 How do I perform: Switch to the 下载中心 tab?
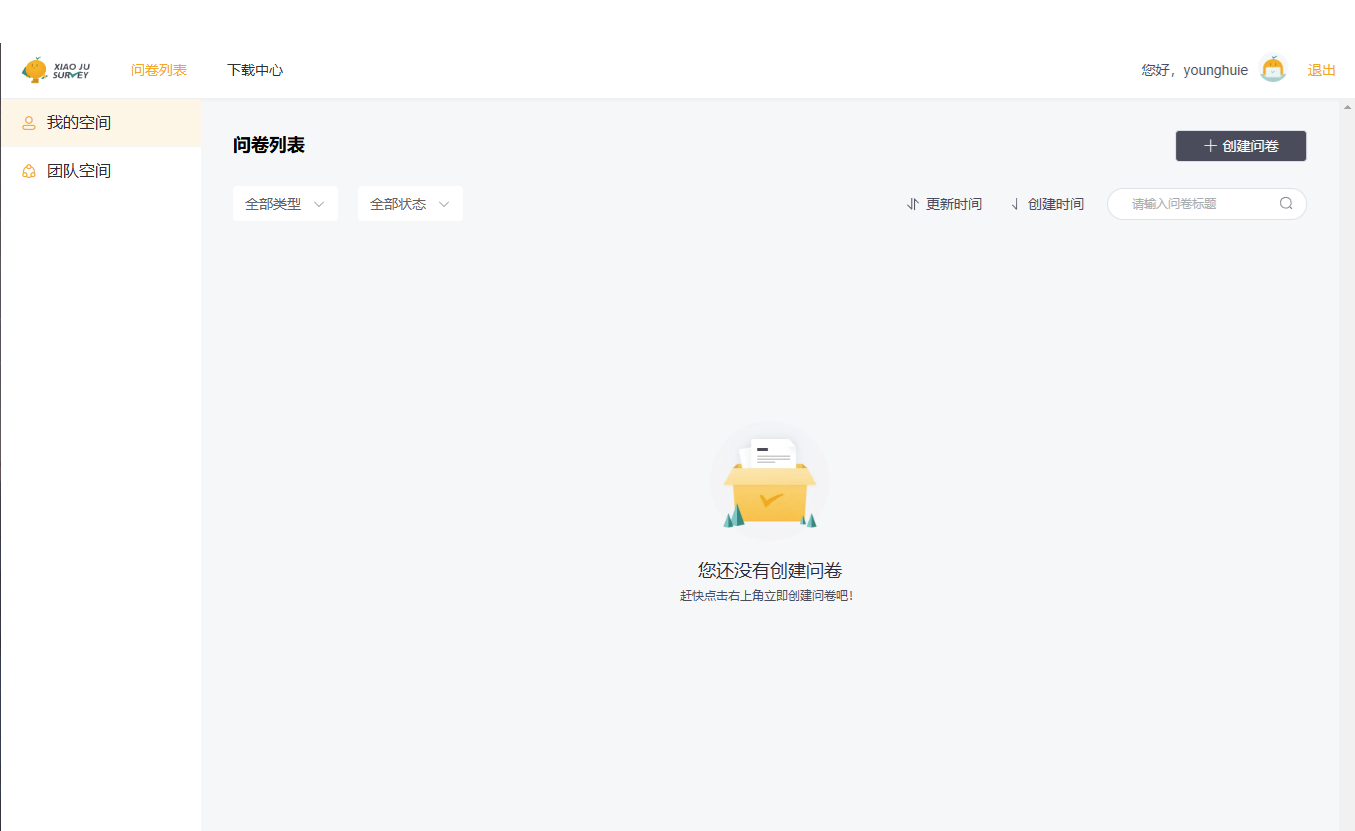click(255, 70)
